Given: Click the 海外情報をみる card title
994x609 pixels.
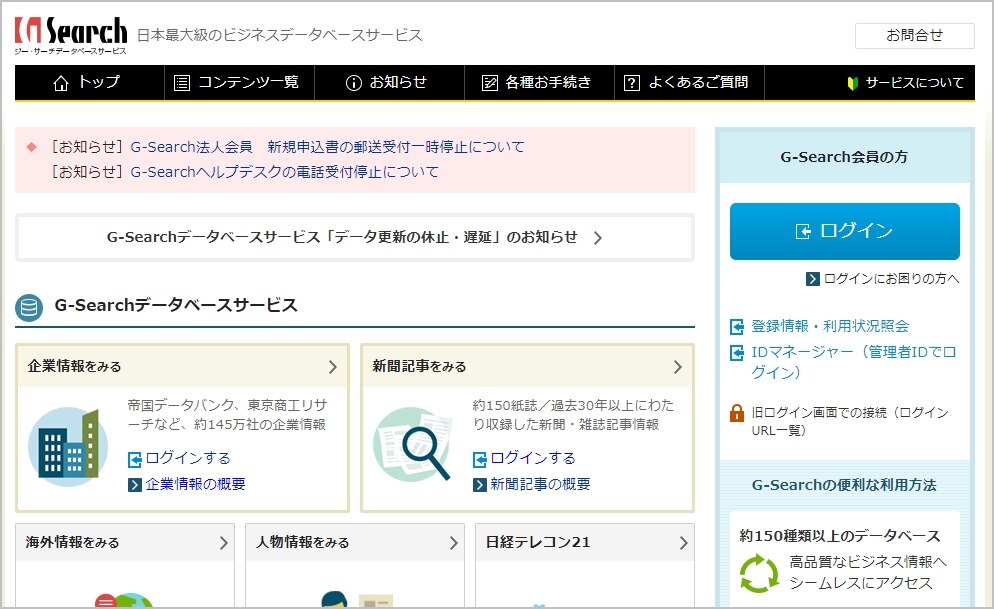Looking at the screenshot, I should click(72, 542).
